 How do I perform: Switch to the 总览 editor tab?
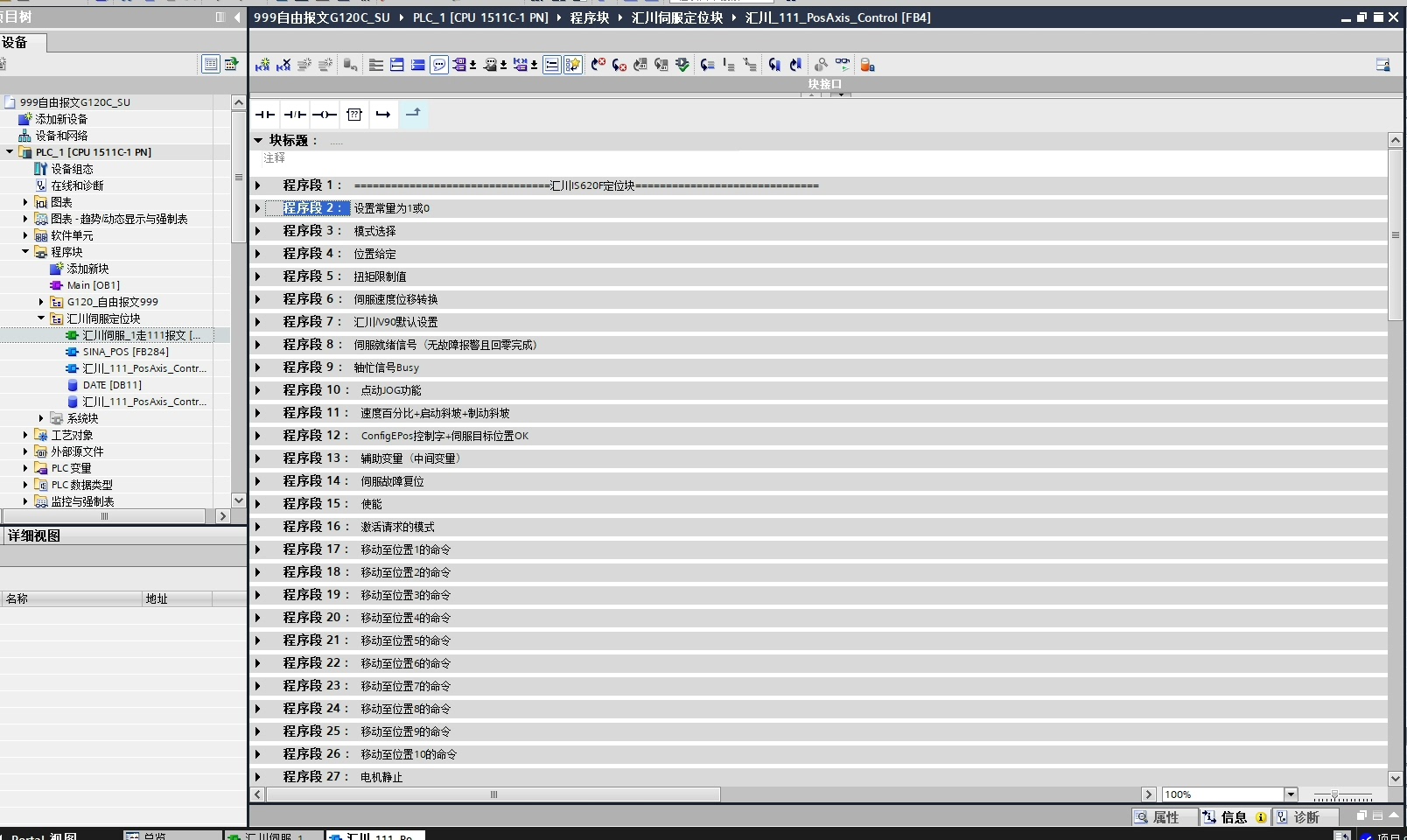[171, 836]
